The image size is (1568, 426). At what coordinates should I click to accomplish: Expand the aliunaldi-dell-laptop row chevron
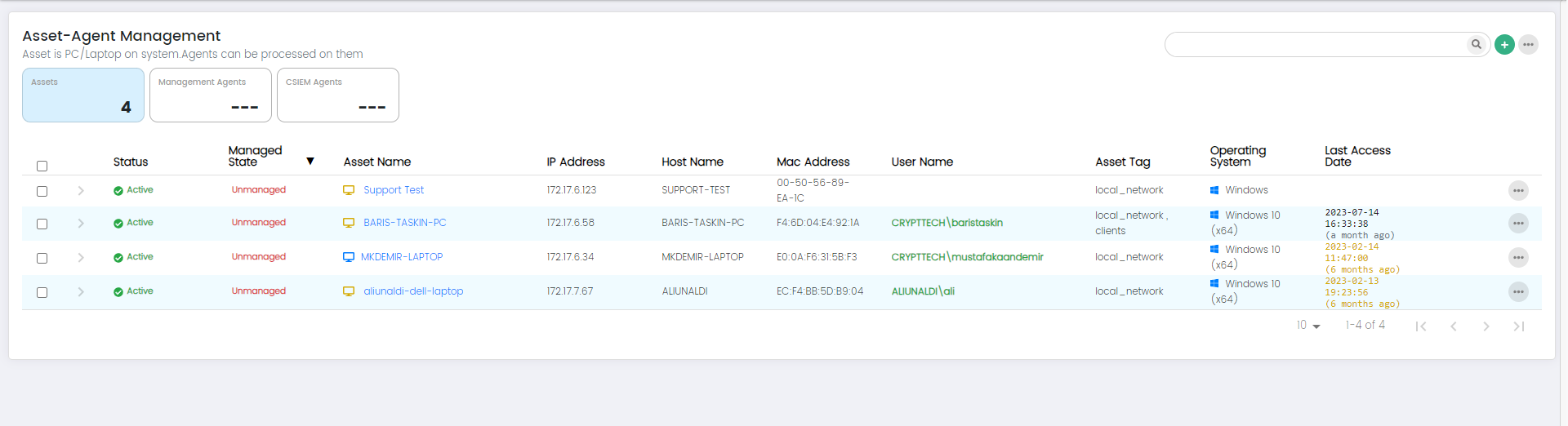(x=81, y=292)
